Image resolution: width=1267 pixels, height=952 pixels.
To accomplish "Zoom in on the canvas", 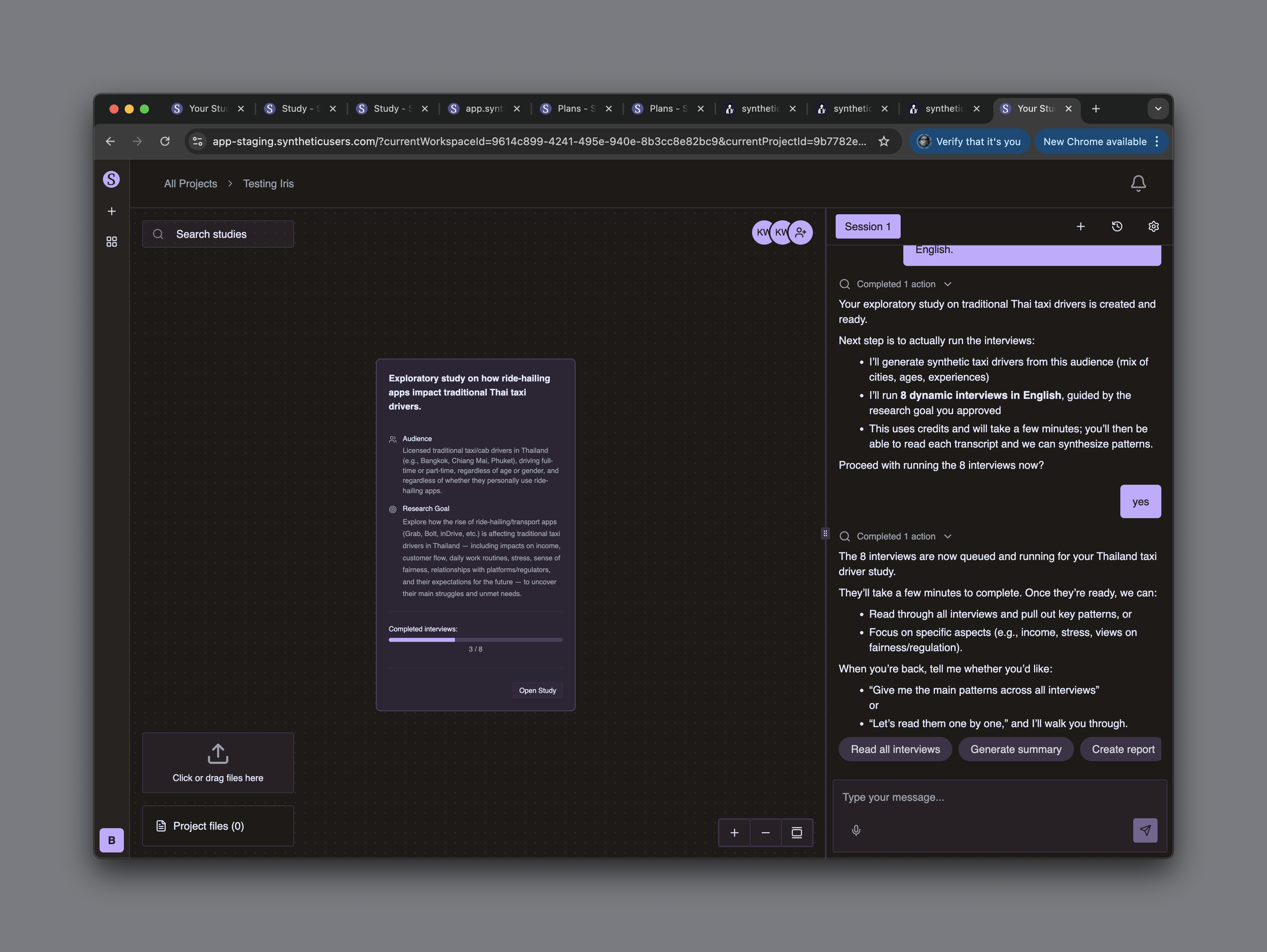I will pos(734,832).
